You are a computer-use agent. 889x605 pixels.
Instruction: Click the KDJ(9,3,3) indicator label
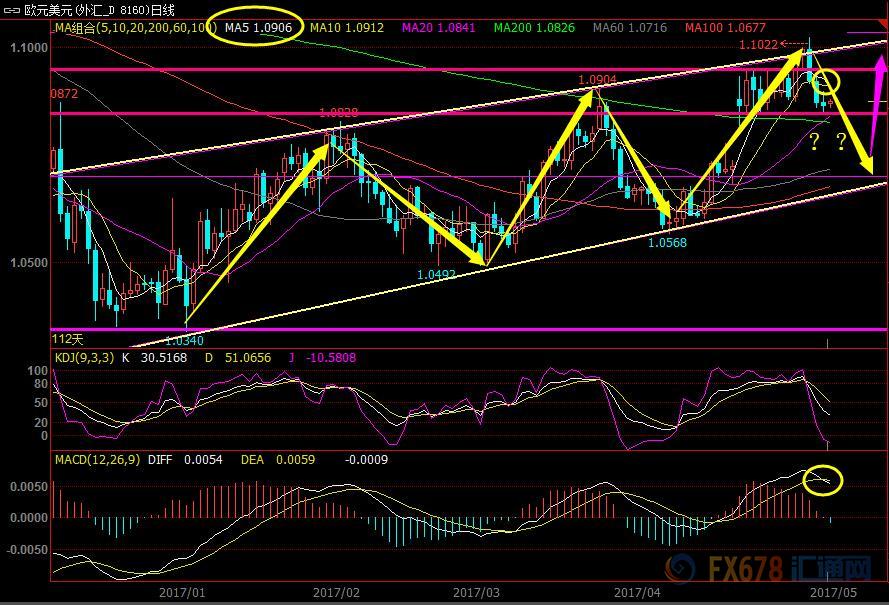[84, 358]
